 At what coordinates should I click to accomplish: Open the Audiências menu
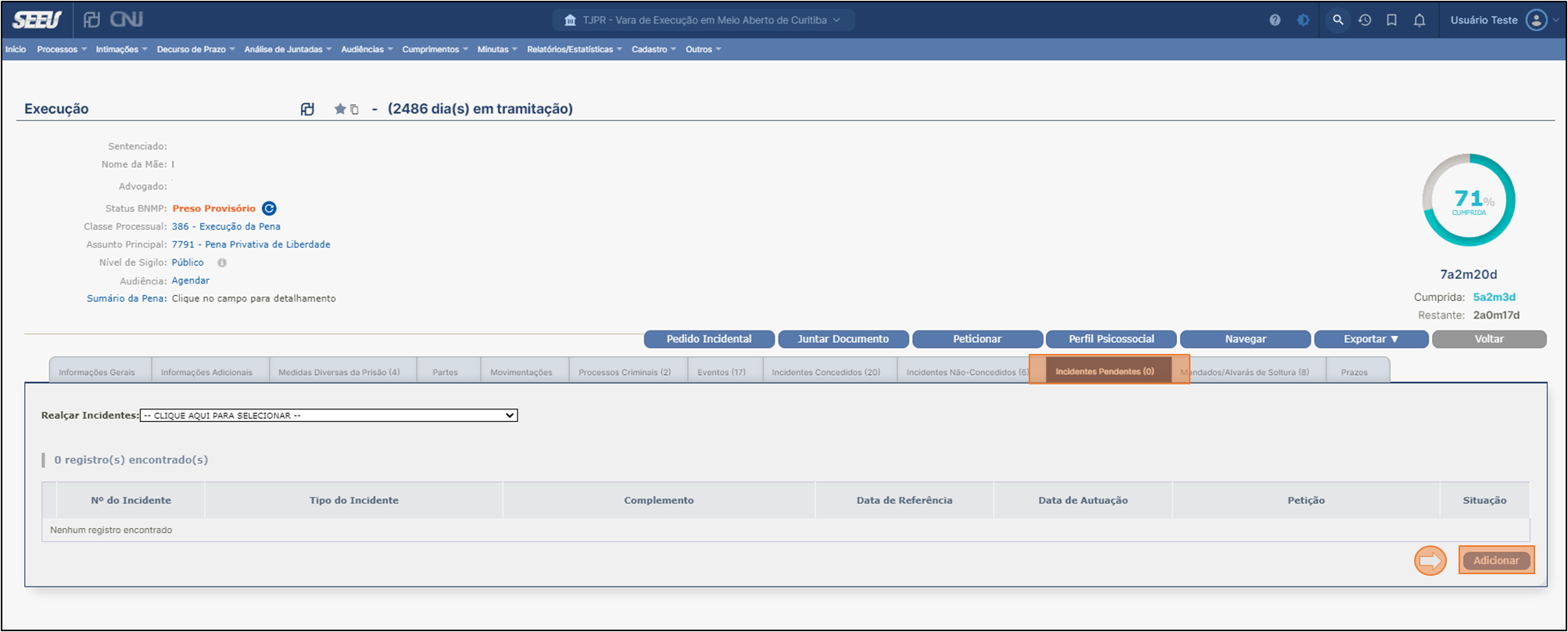tap(367, 49)
